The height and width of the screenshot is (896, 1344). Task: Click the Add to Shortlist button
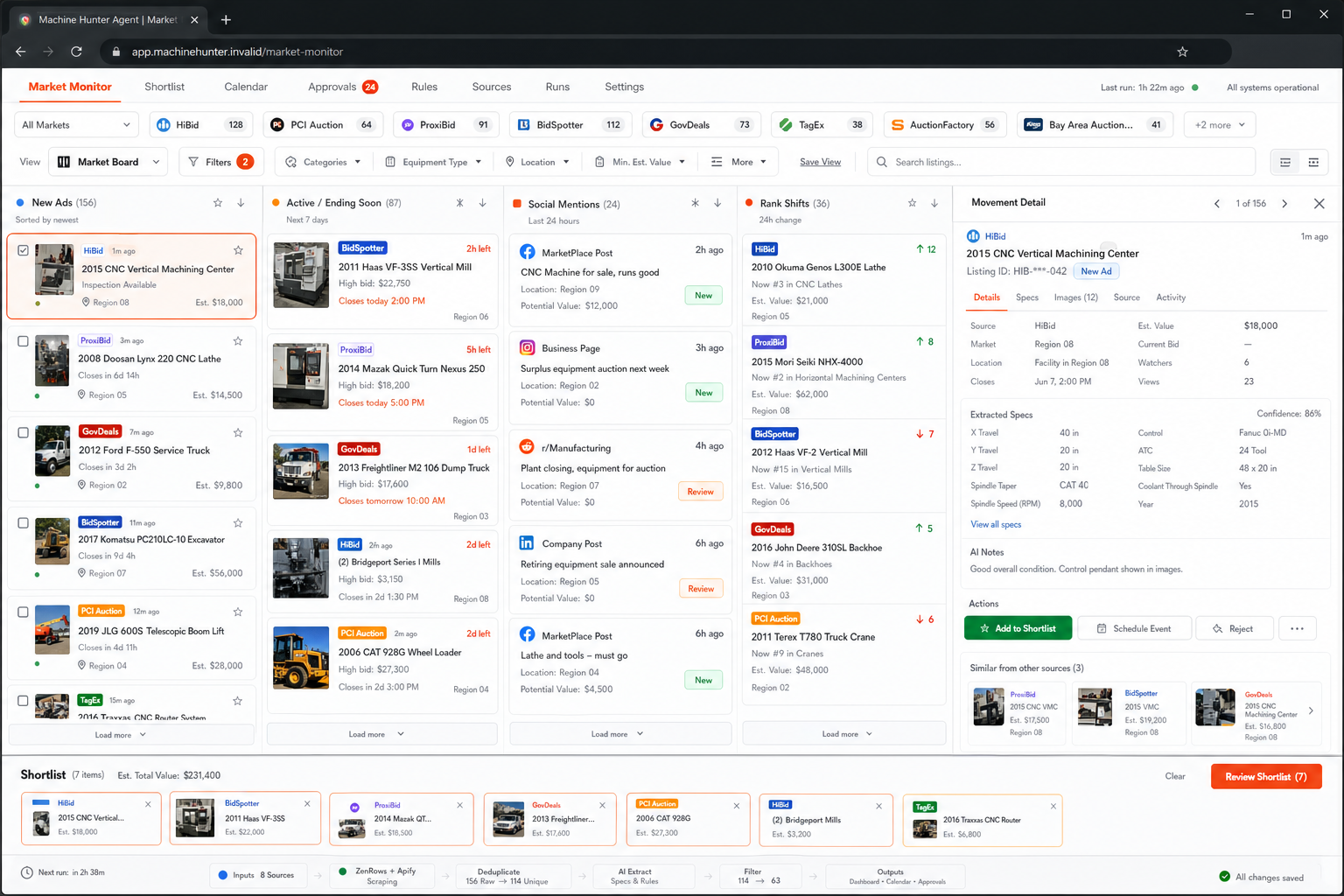tap(1018, 628)
